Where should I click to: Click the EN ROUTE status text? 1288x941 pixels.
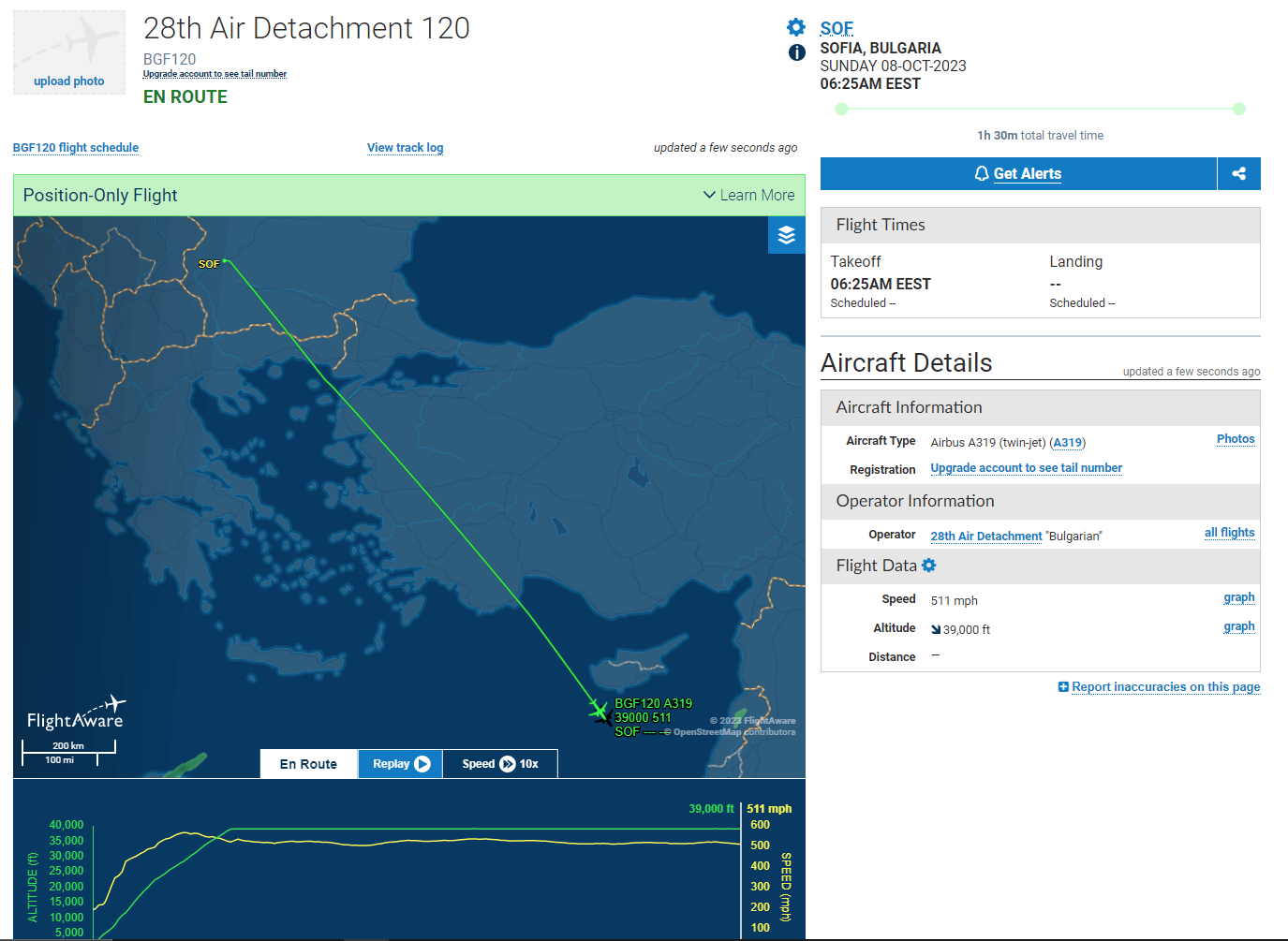[185, 97]
